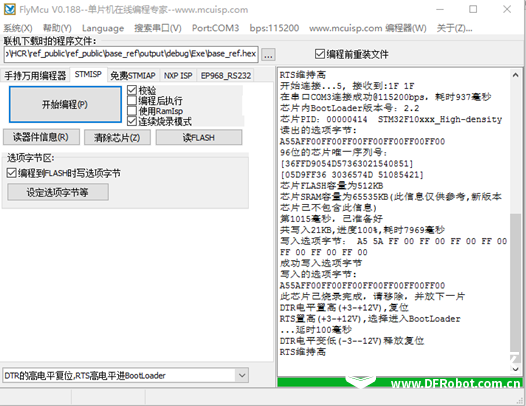The image size is (526, 406).
Task: Click the www.DFRobot.com.cn banner link
Action: click(456, 383)
